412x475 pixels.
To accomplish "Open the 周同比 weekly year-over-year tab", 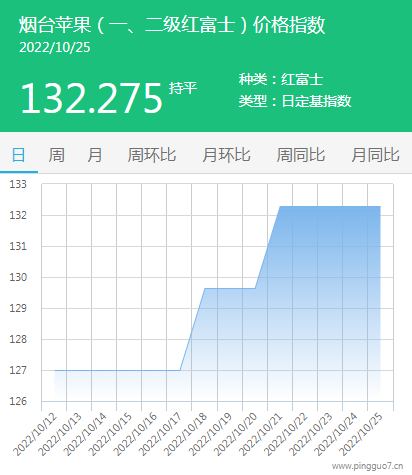I will click(x=301, y=155).
